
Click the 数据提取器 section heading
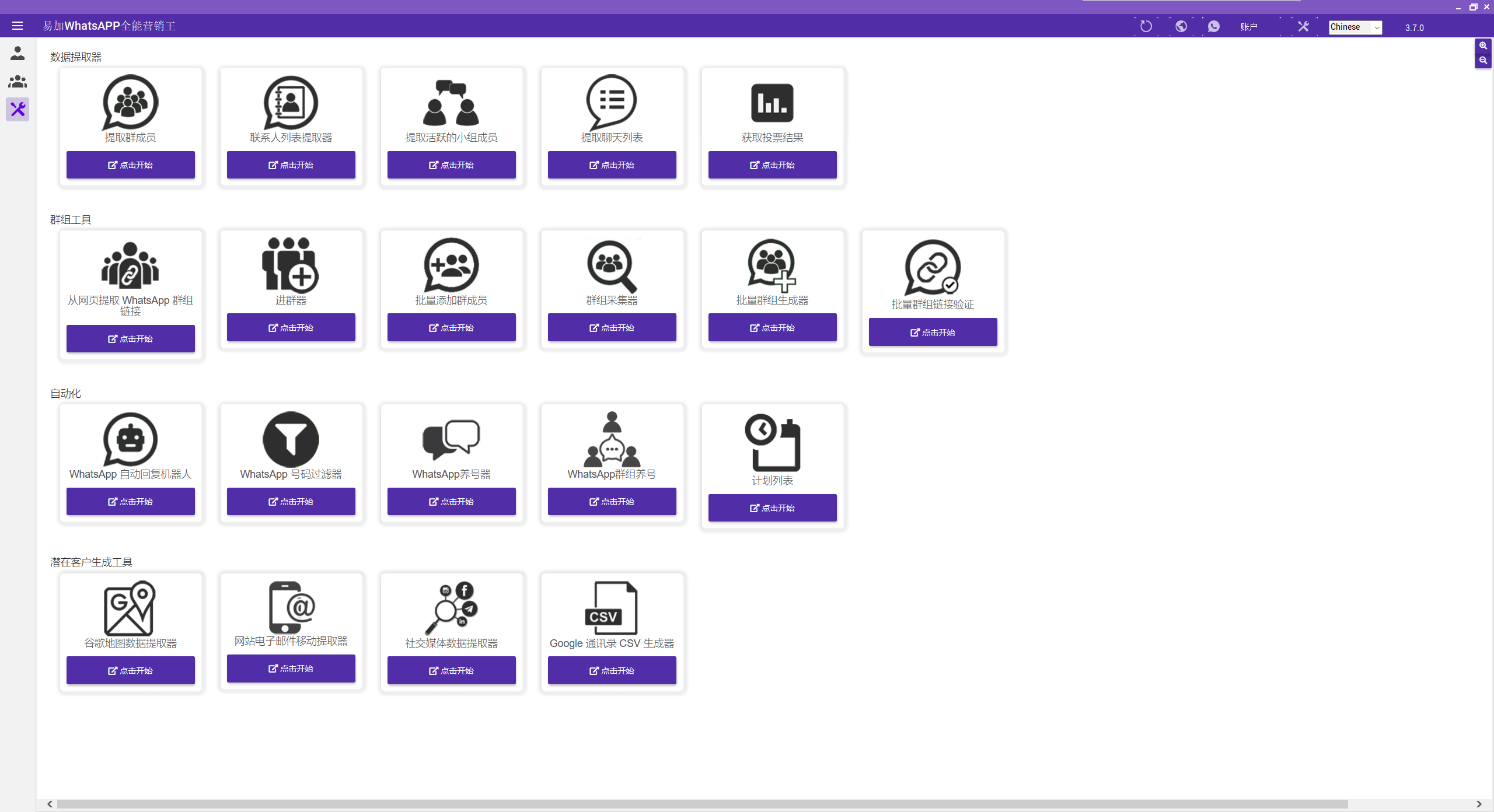coord(76,57)
